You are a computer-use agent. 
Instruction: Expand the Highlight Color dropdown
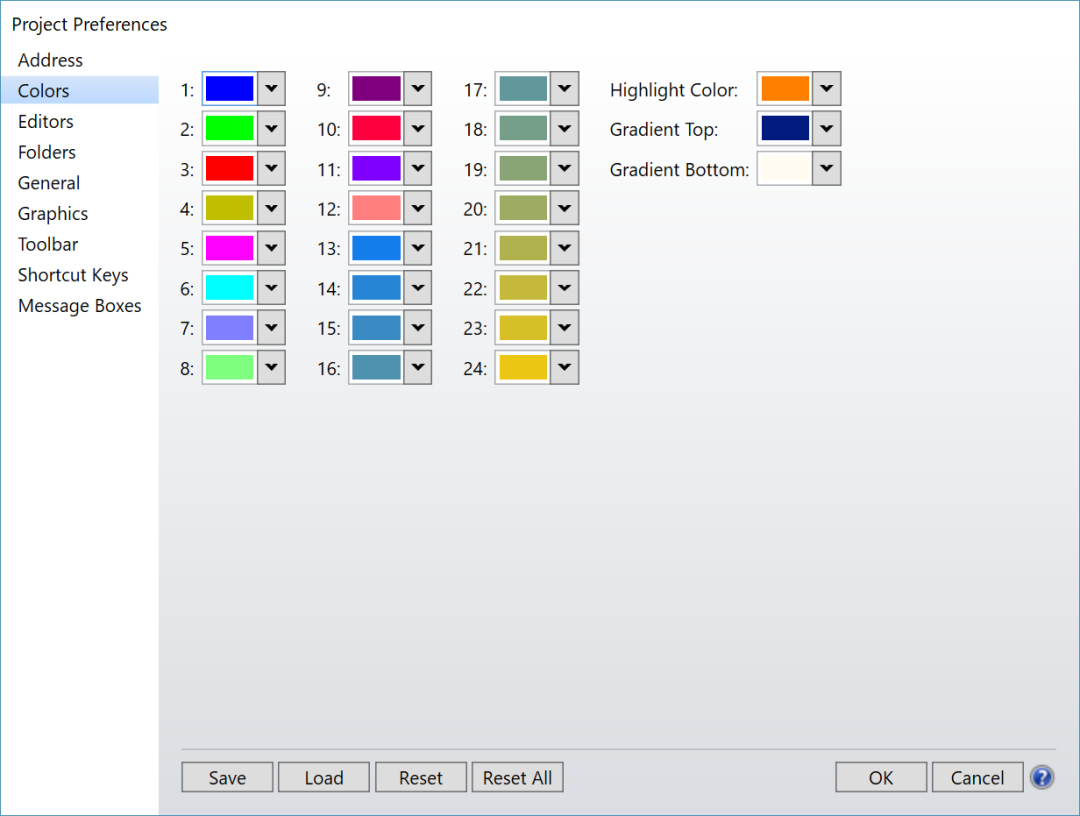tap(826, 89)
